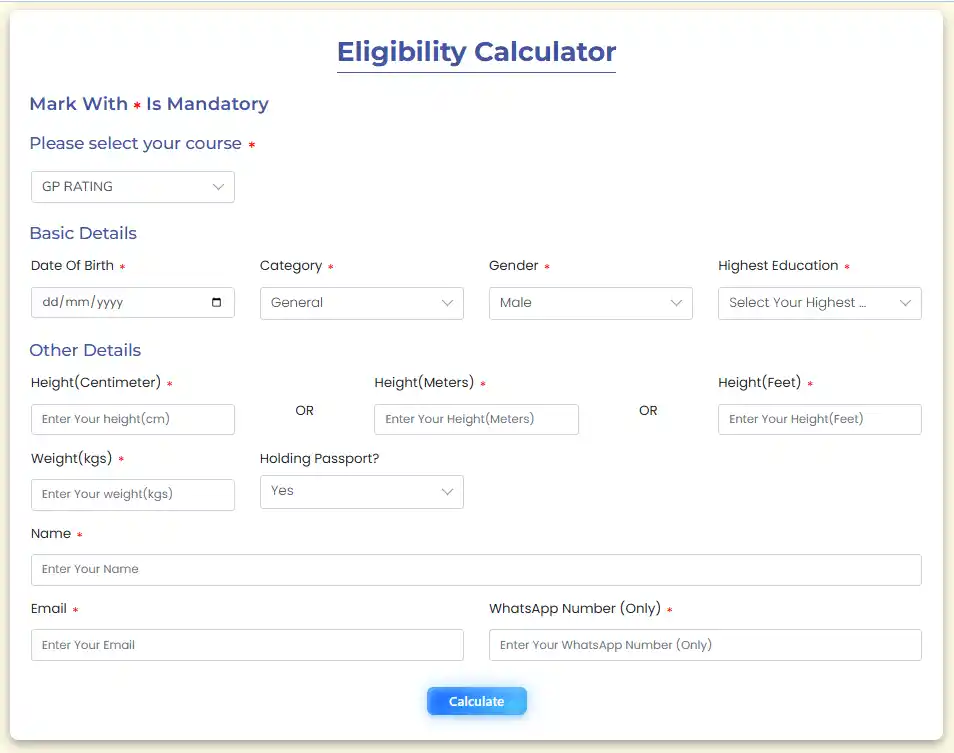Select the Height in Feet field
Image resolution: width=954 pixels, height=753 pixels.
819,419
